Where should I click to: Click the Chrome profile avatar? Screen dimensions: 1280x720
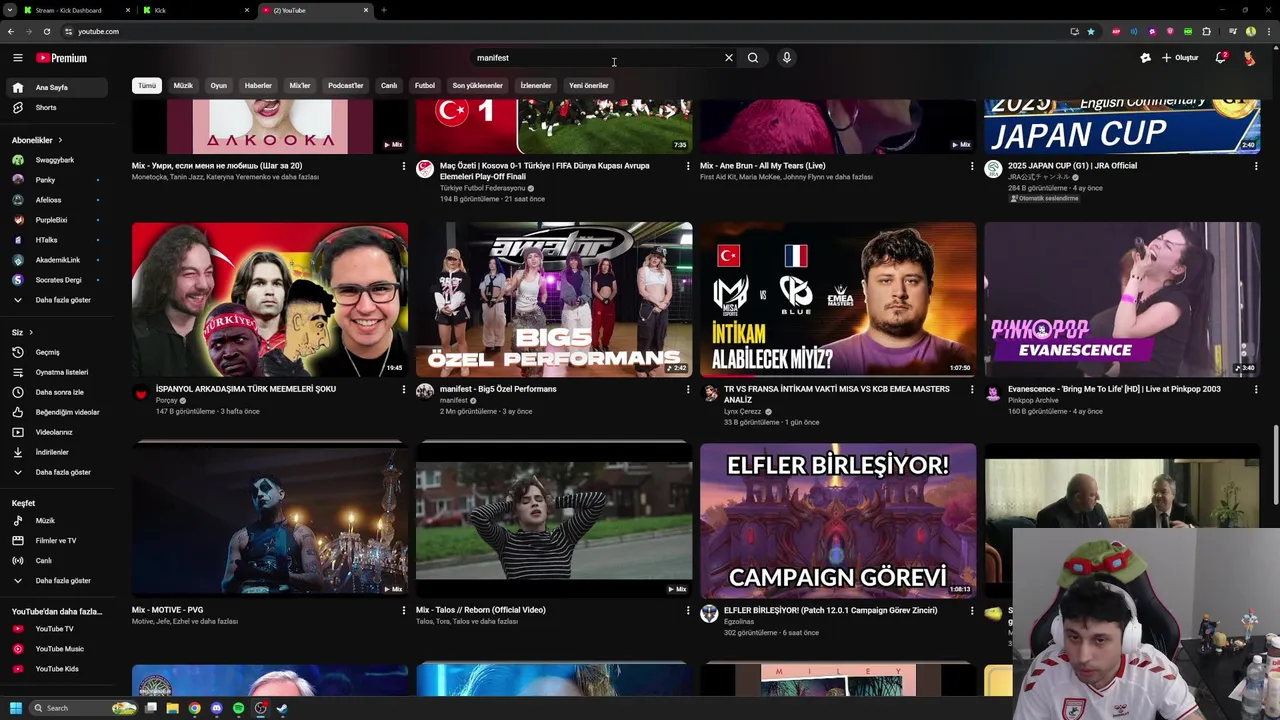1250,31
